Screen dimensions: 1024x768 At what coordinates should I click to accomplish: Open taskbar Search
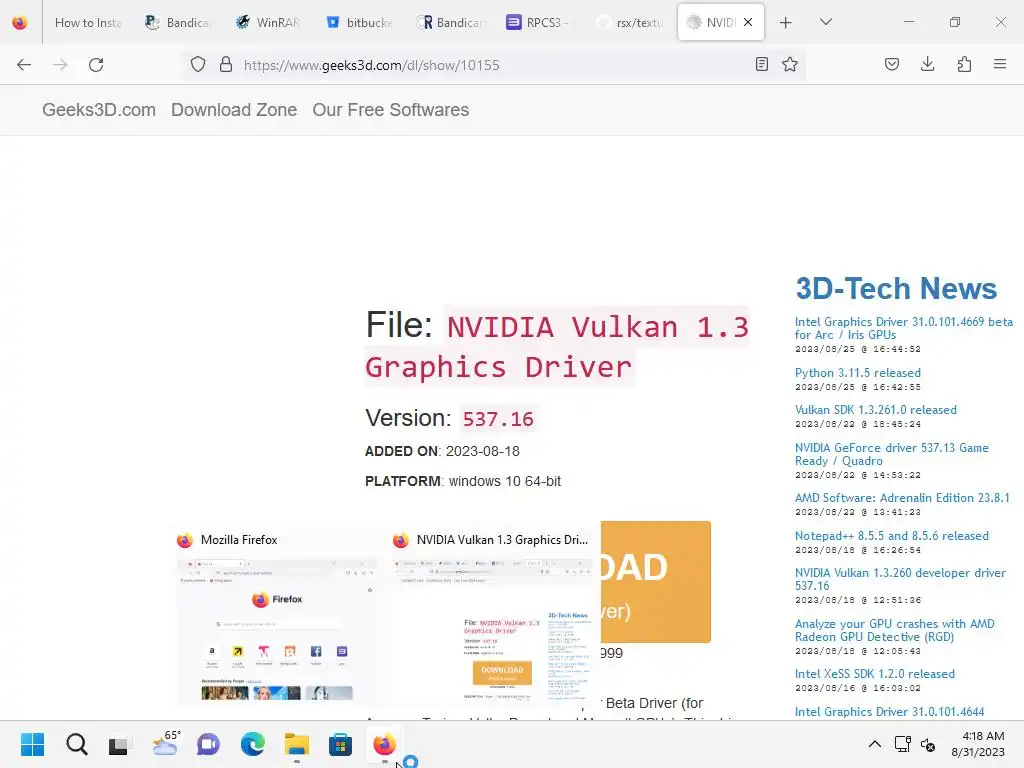click(x=76, y=744)
